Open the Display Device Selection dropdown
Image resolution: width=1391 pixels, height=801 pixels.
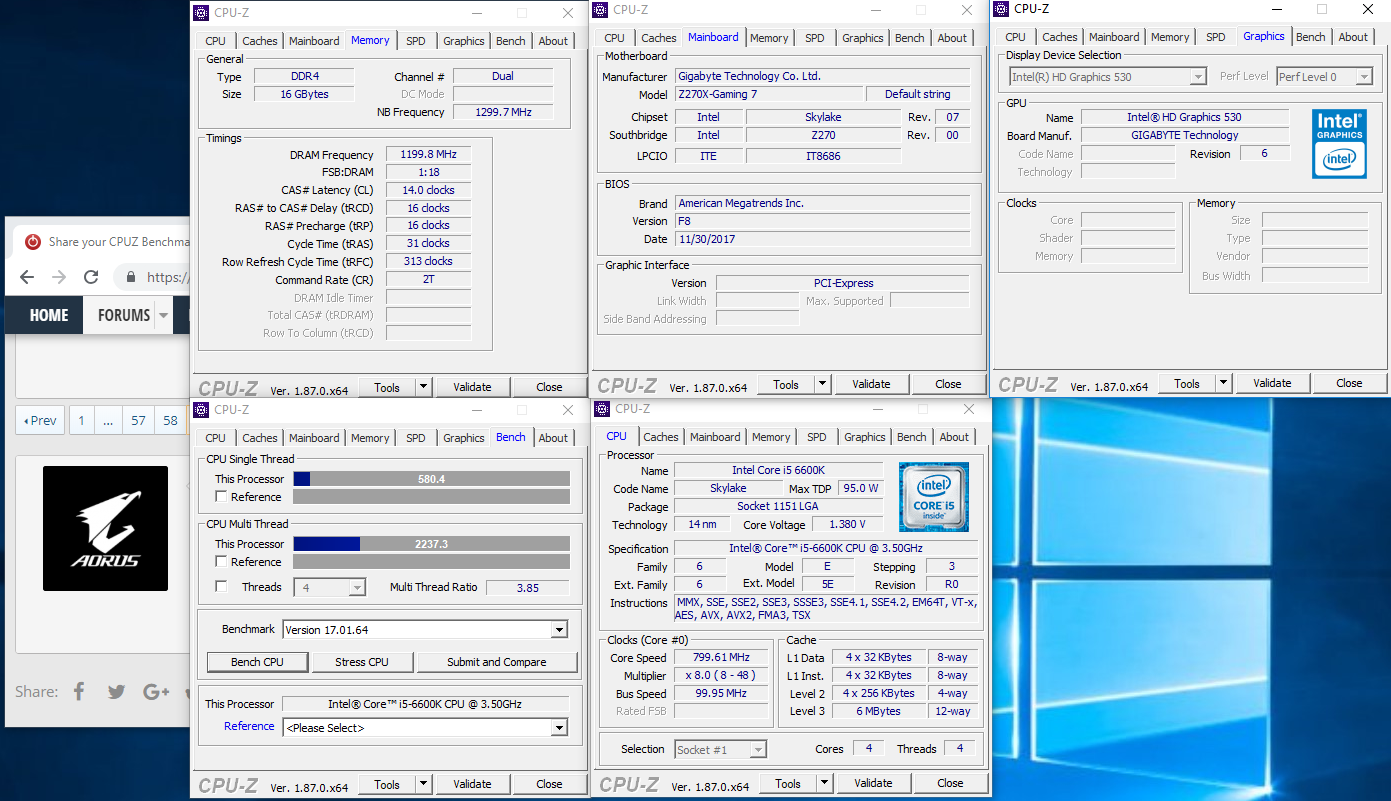click(1107, 77)
